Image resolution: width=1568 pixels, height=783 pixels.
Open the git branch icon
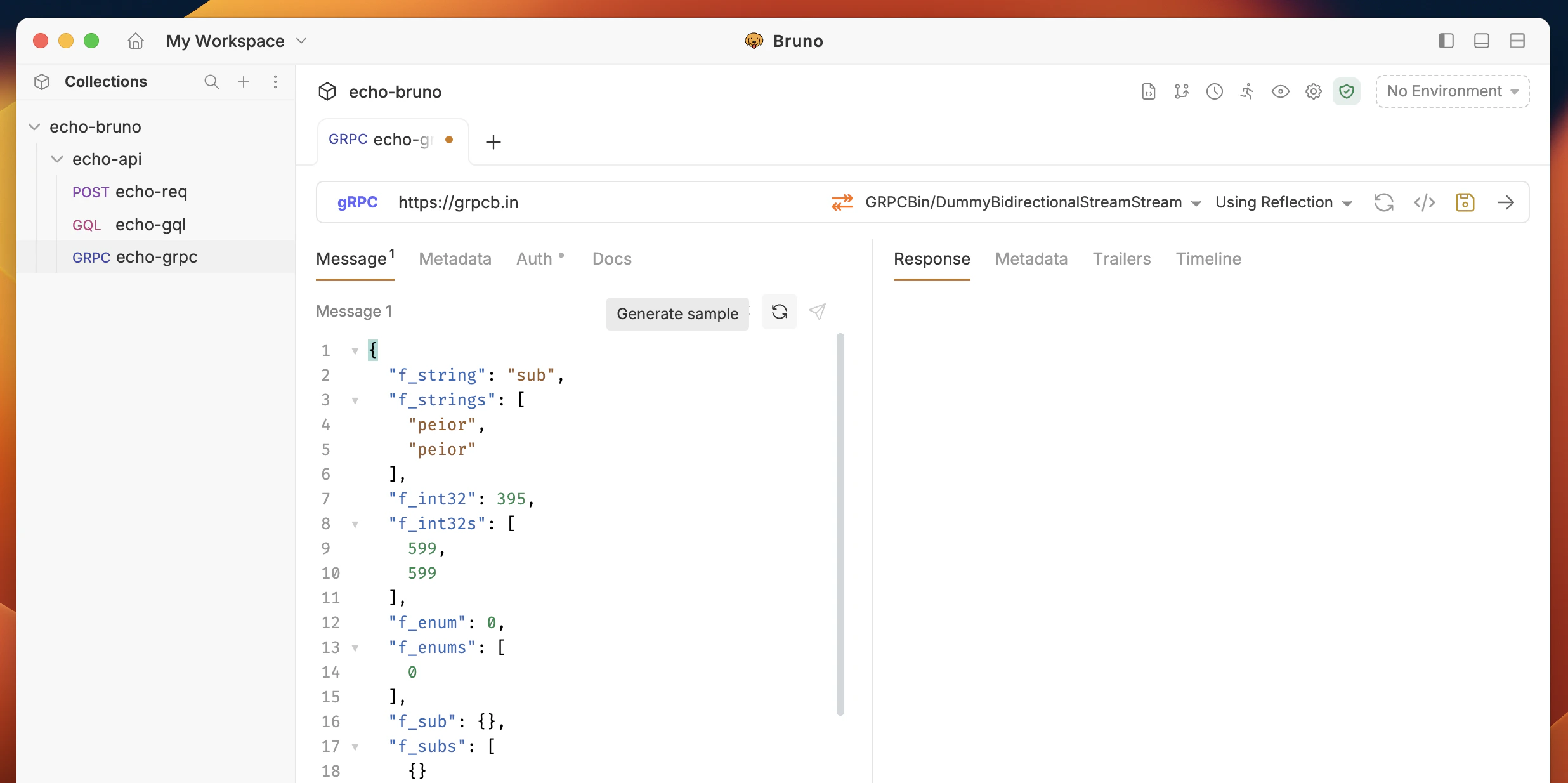pos(1181,91)
